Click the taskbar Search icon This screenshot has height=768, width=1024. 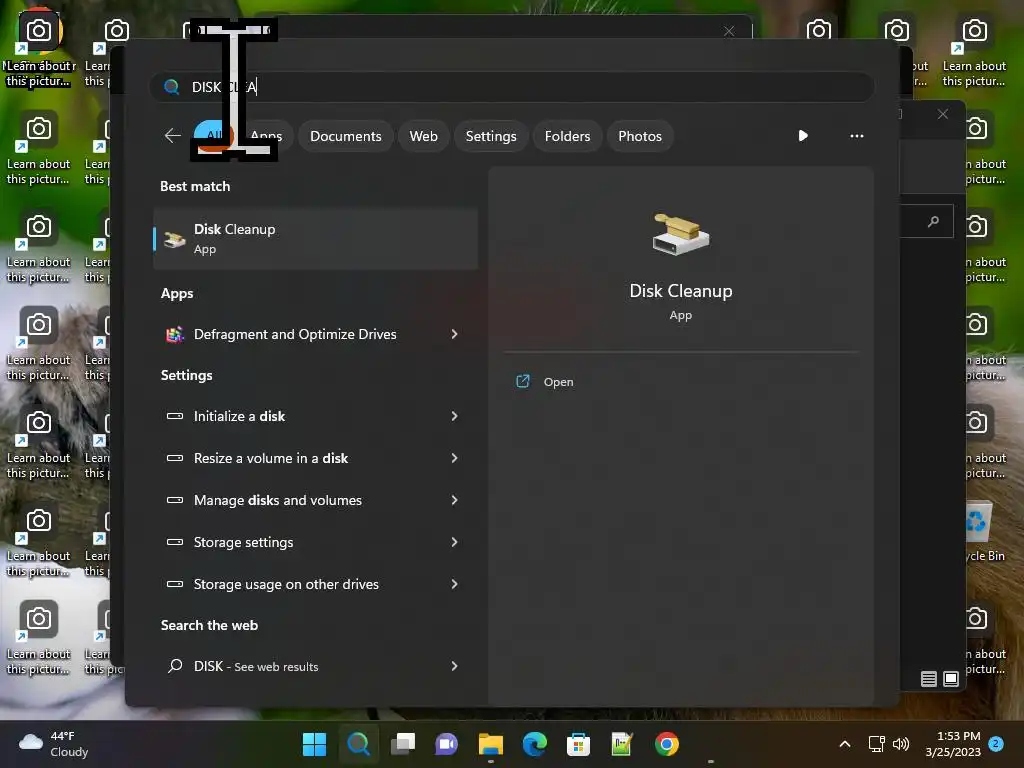[358, 744]
